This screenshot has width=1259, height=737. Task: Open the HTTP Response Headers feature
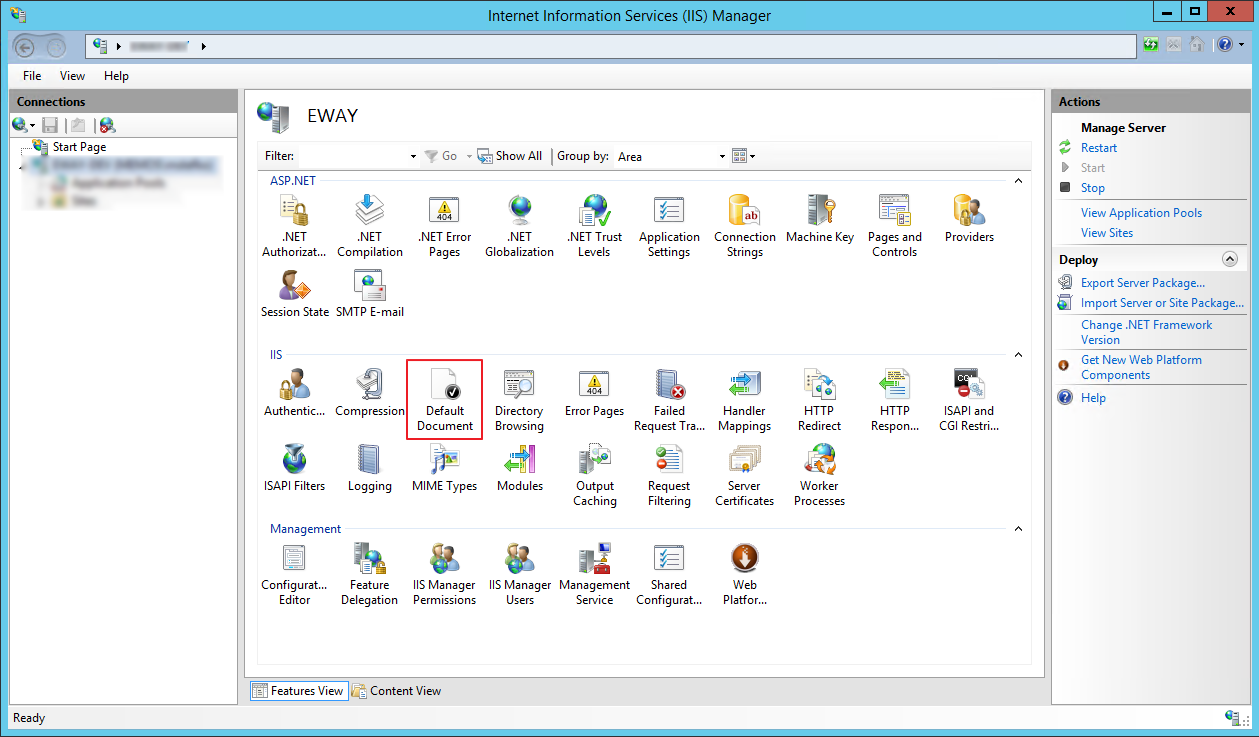point(895,400)
